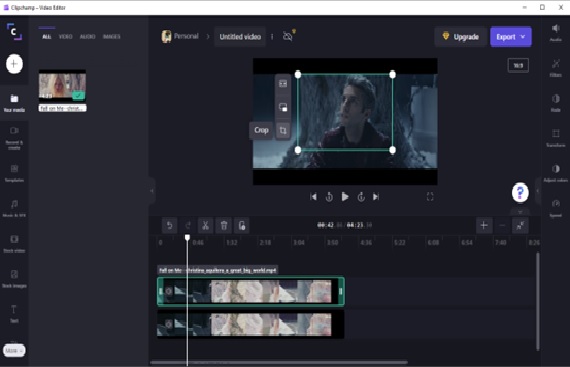The width and height of the screenshot is (570, 367).
Task: Open the Personal workspace breadcrumb
Action: pyautogui.click(x=180, y=36)
